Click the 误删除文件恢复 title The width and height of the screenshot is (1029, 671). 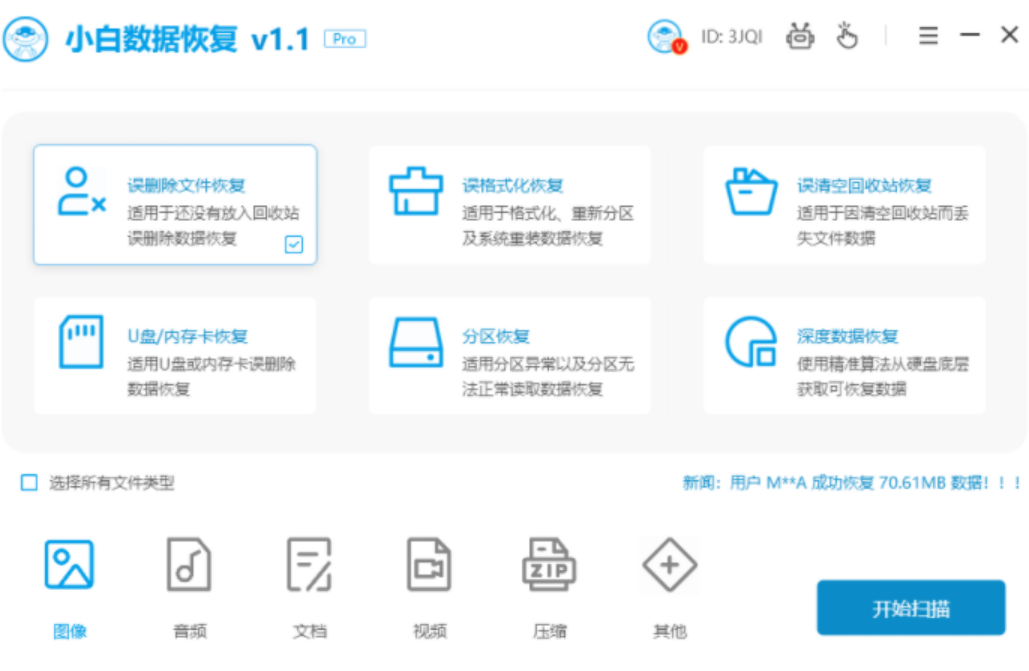coord(186,186)
